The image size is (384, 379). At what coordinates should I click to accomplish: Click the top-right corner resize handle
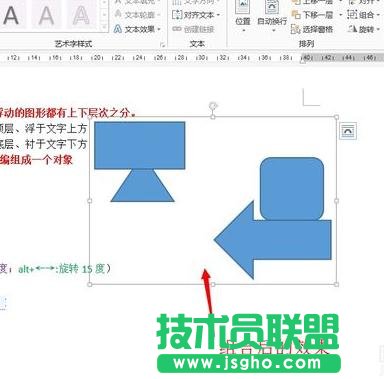336,117
